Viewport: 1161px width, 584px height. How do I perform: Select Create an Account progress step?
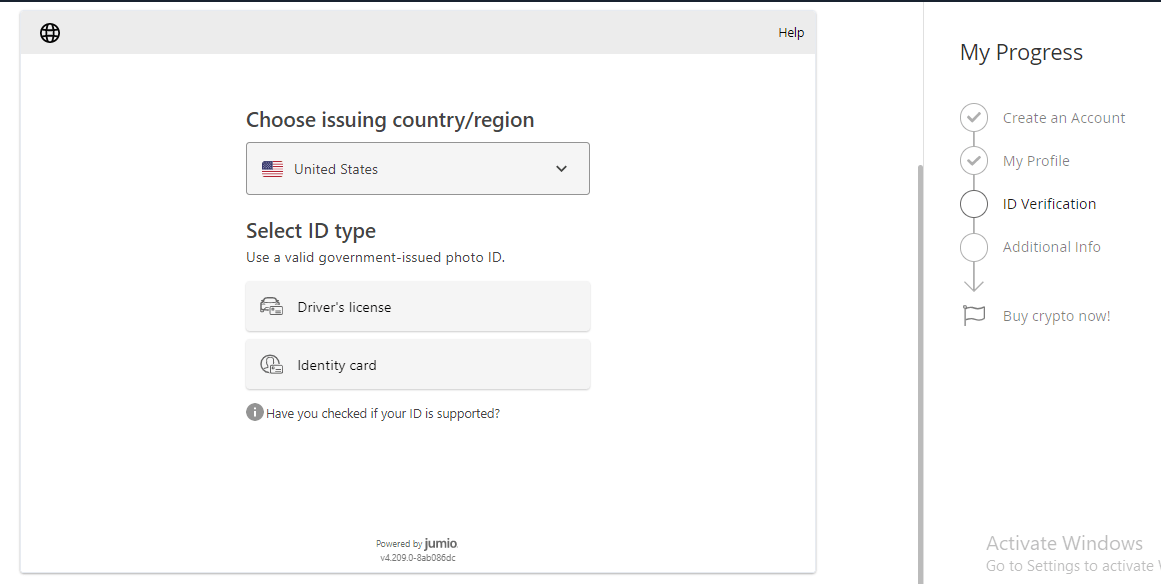pyautogui.click(x=1064, y=118)
